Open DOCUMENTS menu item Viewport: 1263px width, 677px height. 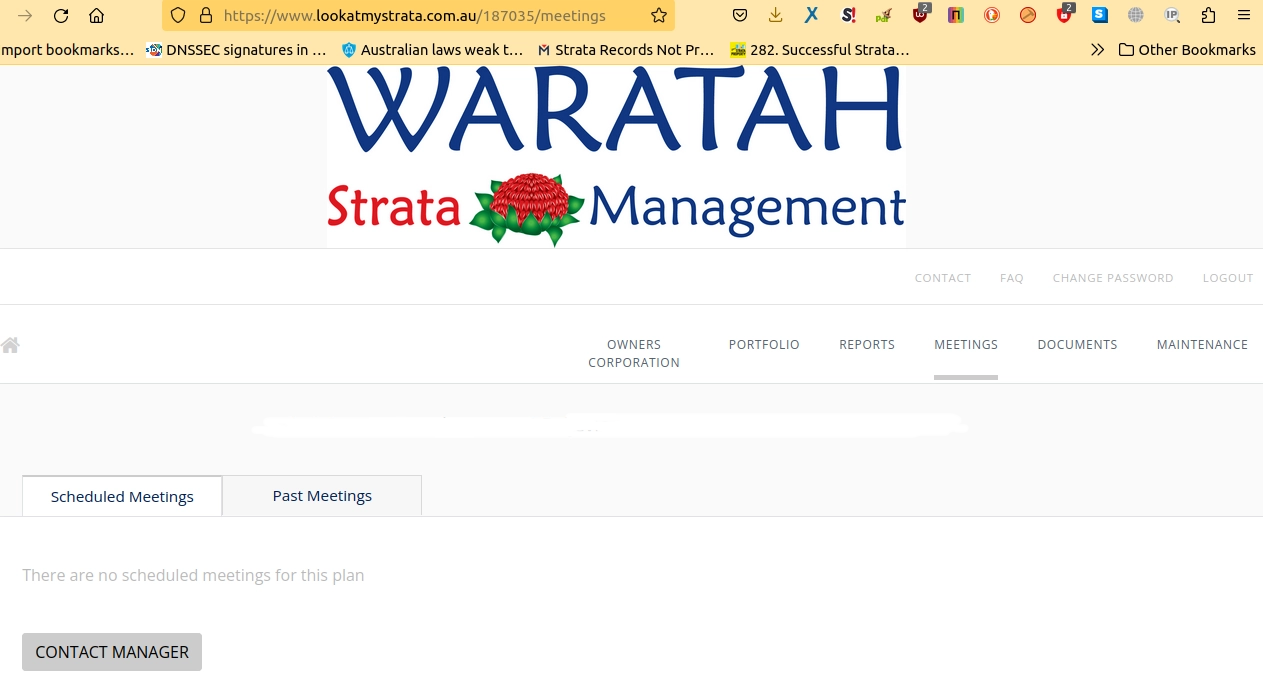[x=1077, y=344]
